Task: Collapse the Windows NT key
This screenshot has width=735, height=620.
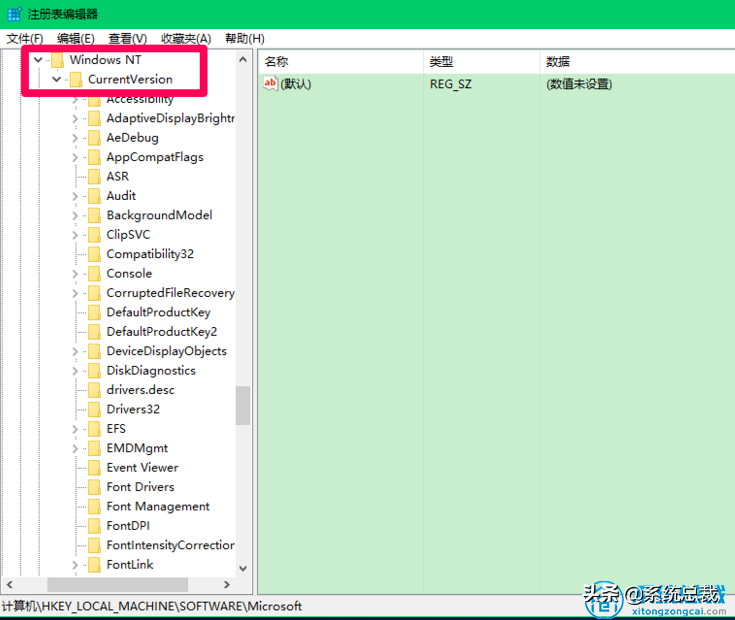Action: tap(38, 60)
